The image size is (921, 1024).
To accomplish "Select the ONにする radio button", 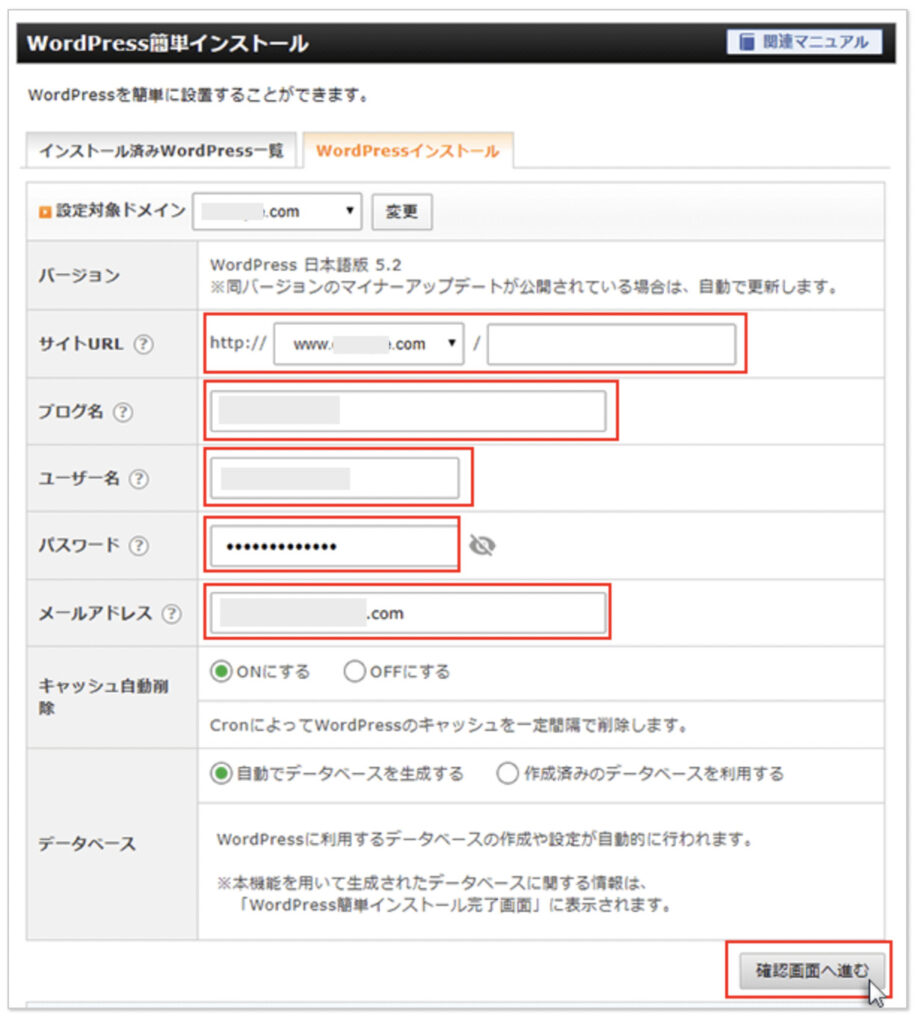I will 221,671.
